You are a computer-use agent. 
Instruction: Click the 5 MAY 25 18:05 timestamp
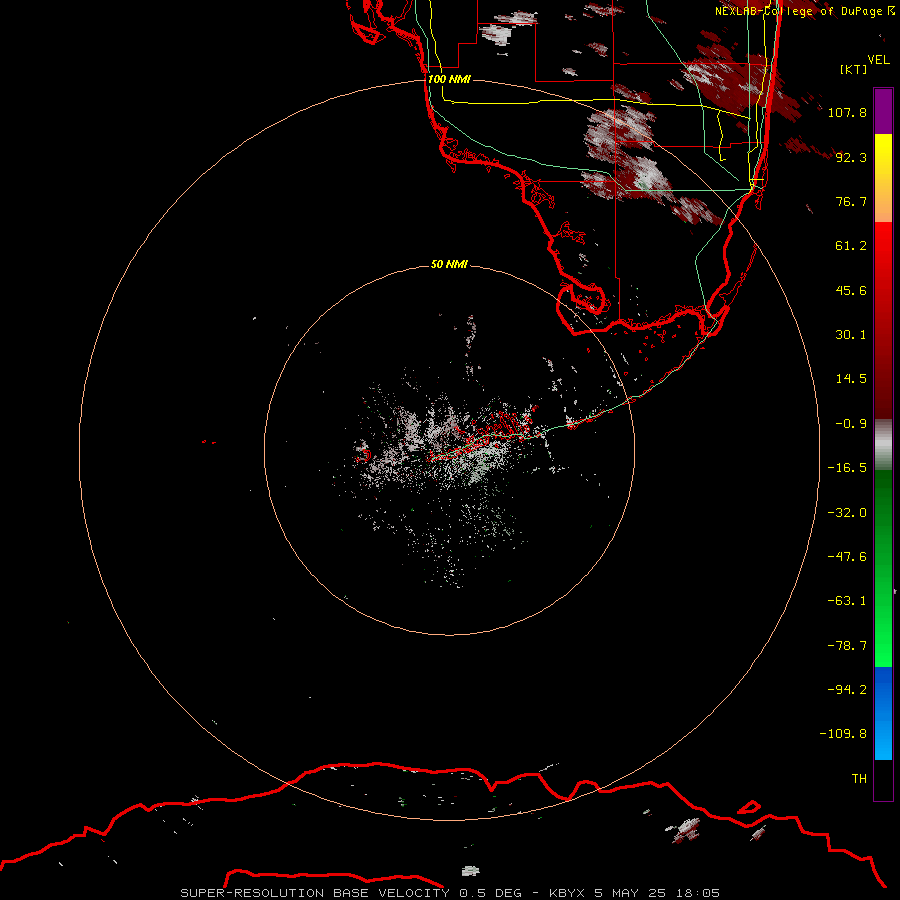pos(657,893)
